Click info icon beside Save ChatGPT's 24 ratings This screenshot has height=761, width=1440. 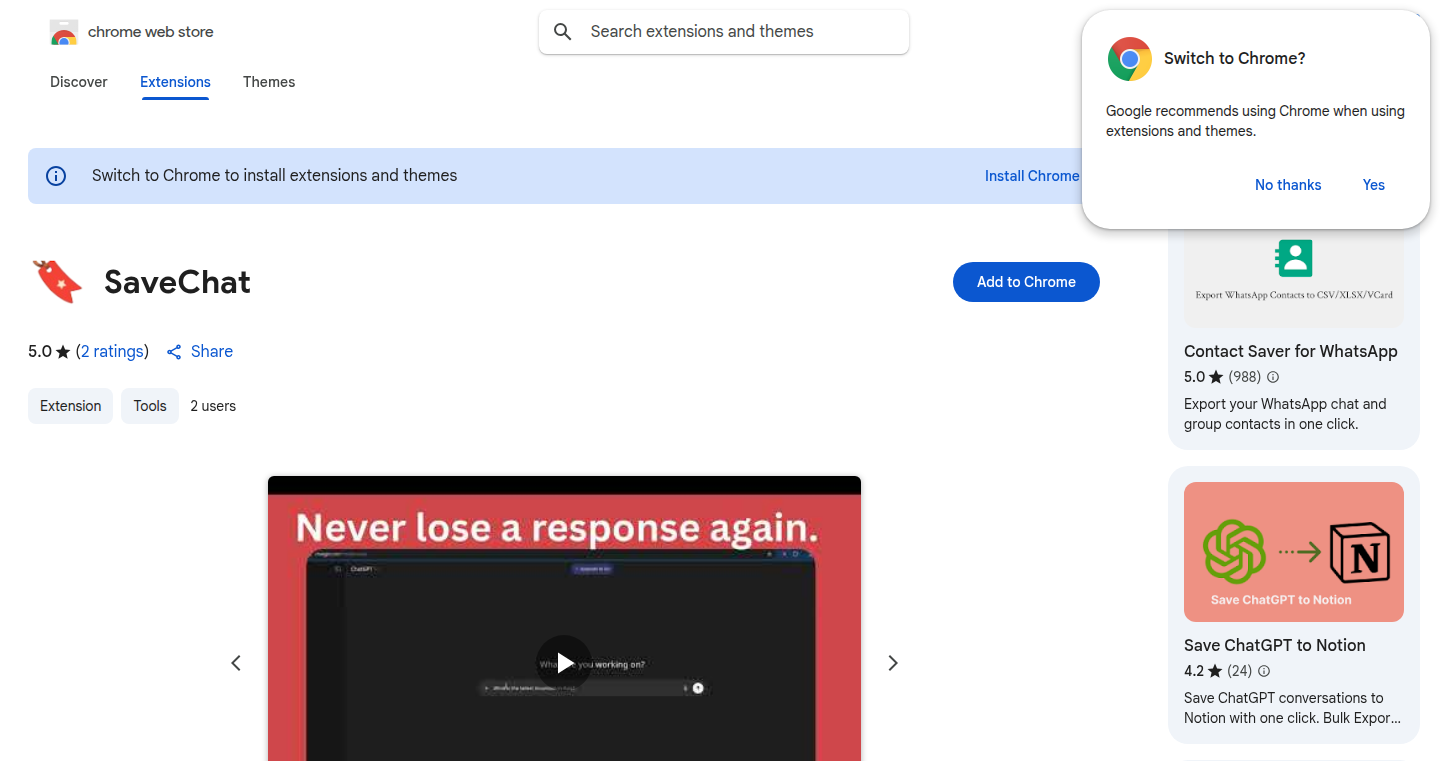click(x=1264, y=671)
